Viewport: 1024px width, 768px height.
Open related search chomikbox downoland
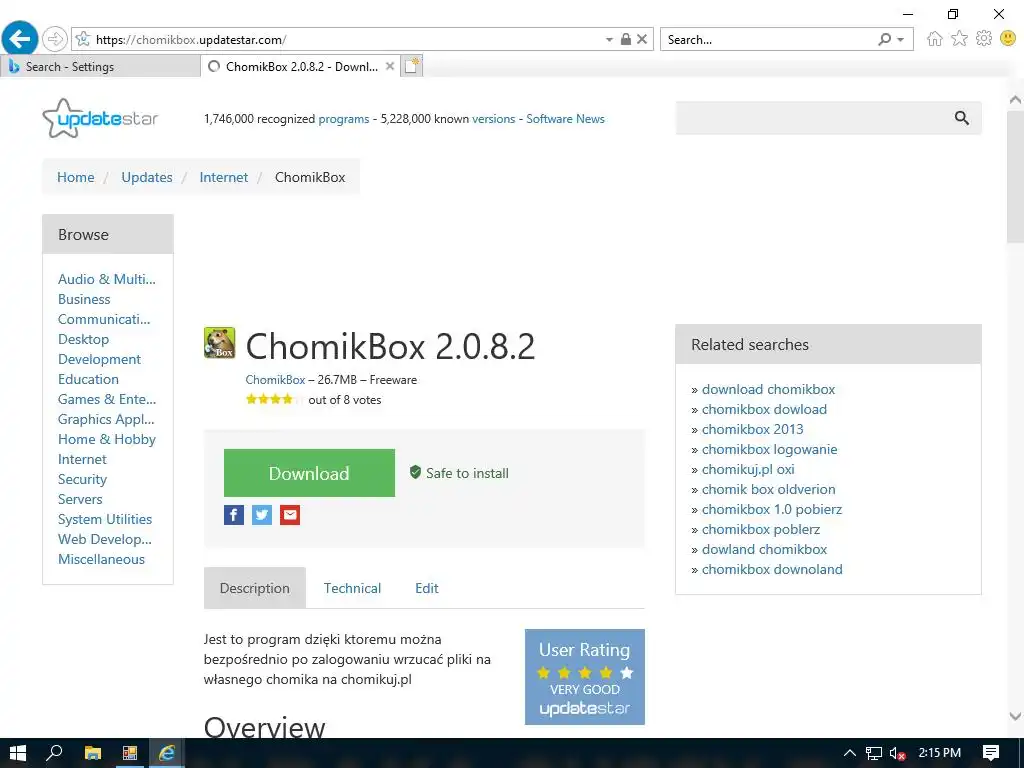[x=772, y=569]
